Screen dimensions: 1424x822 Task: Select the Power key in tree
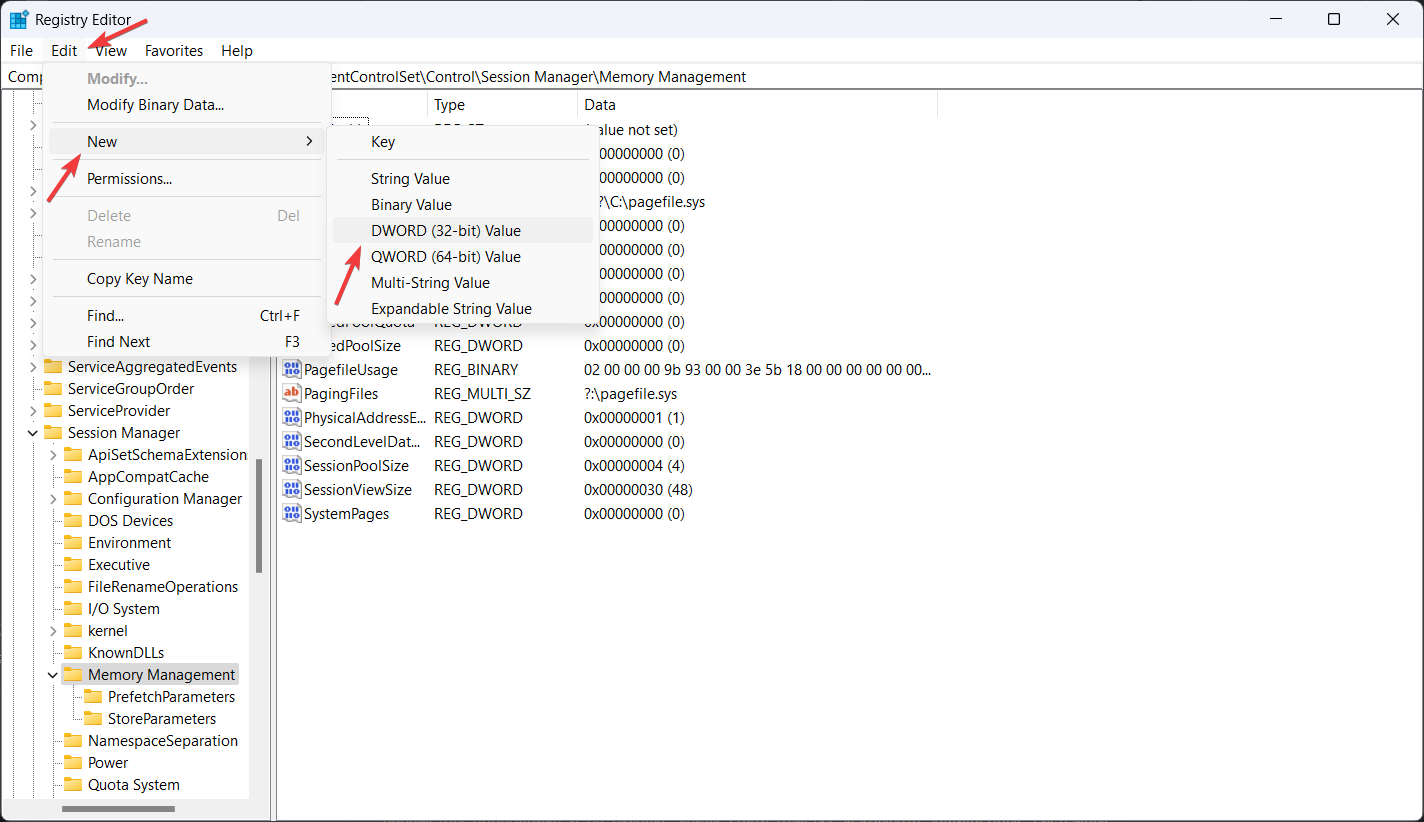108,763
